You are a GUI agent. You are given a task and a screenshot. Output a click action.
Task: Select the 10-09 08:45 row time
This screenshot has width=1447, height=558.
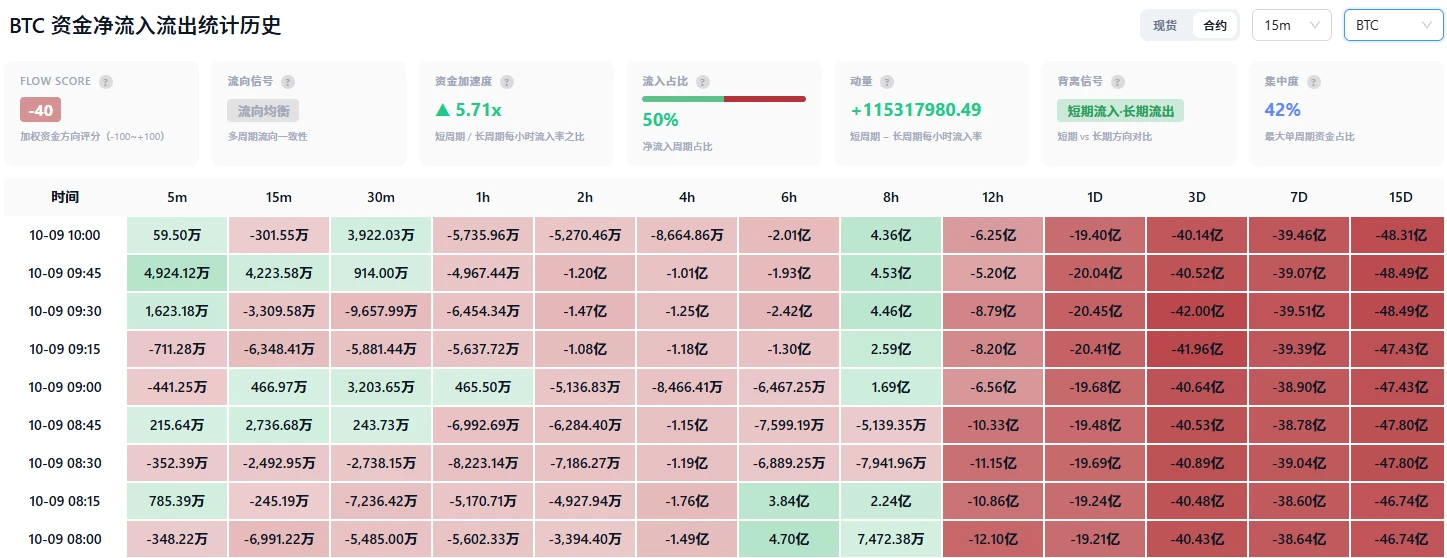click(x=65, y=425)
